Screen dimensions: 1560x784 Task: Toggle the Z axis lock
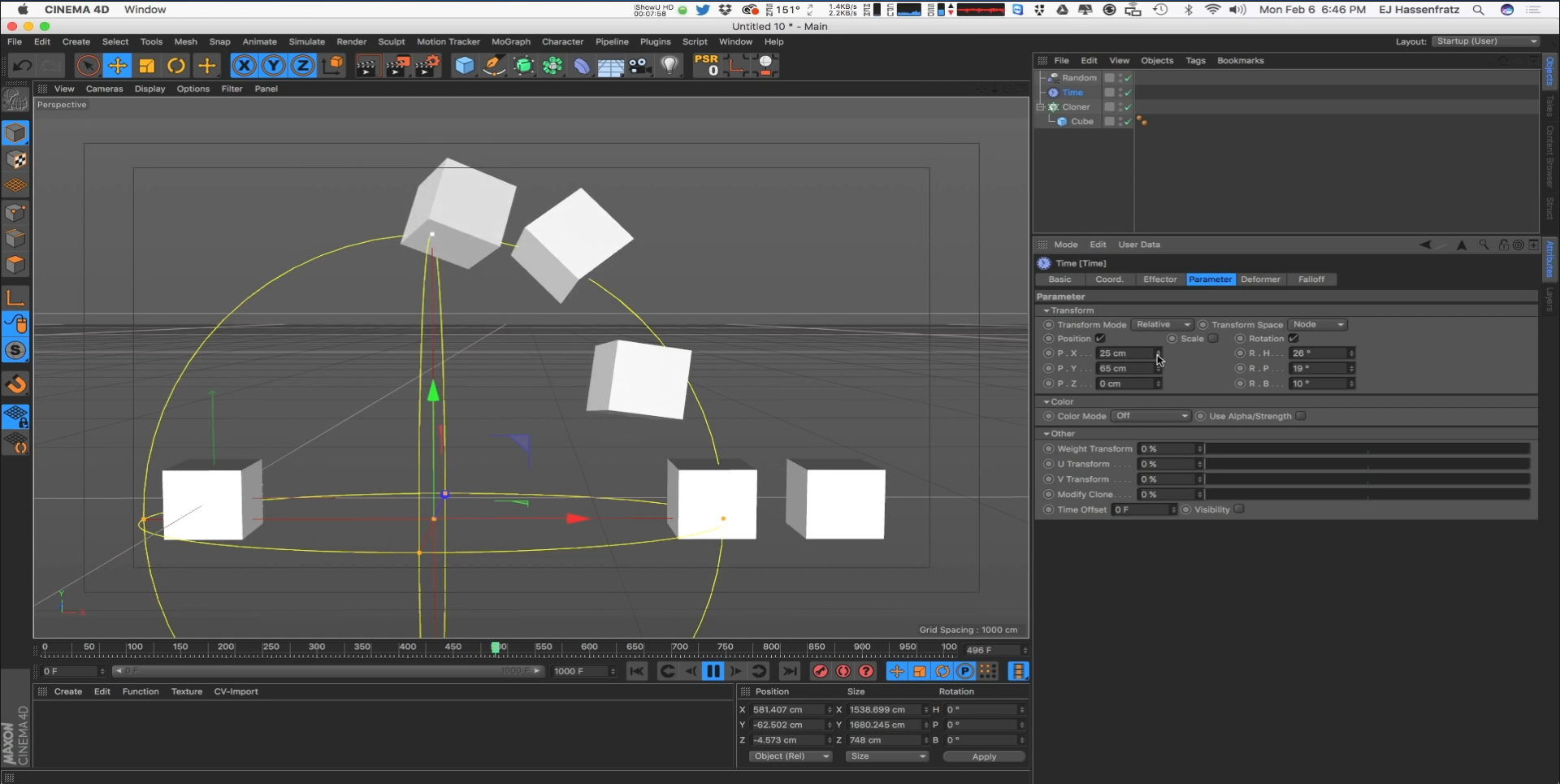coord(303,66)
